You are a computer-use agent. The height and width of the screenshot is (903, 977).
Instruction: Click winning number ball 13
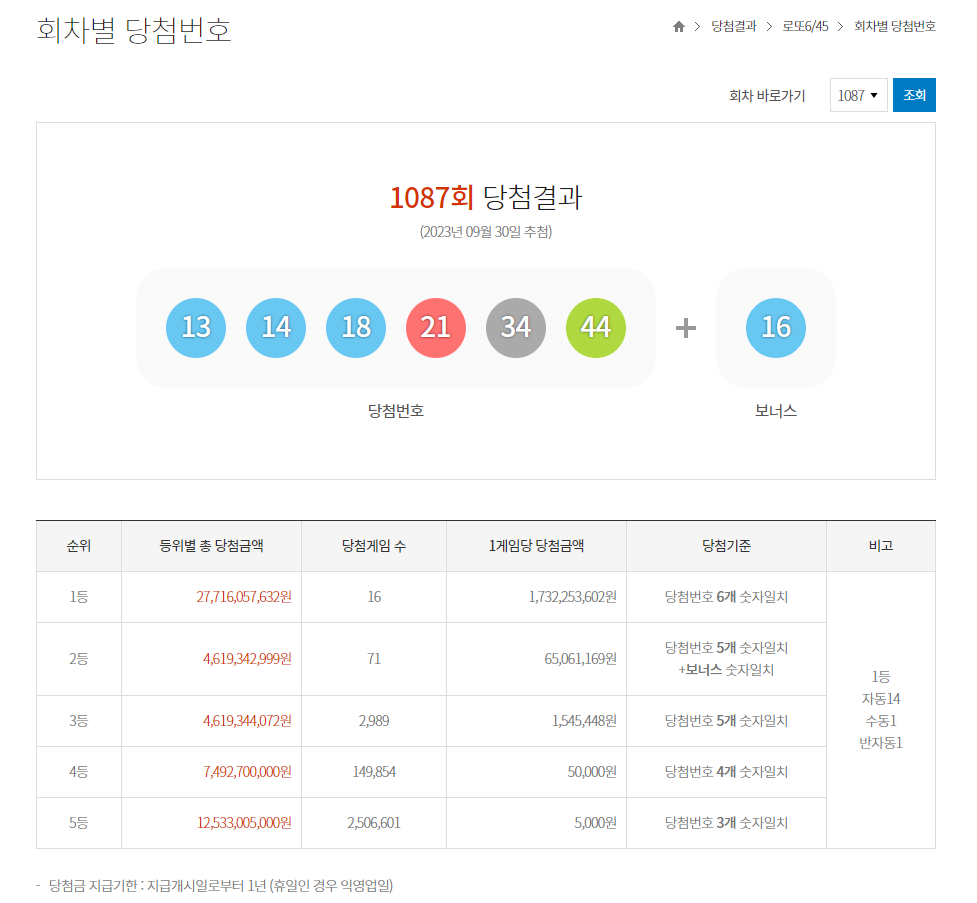pos(196,328)
